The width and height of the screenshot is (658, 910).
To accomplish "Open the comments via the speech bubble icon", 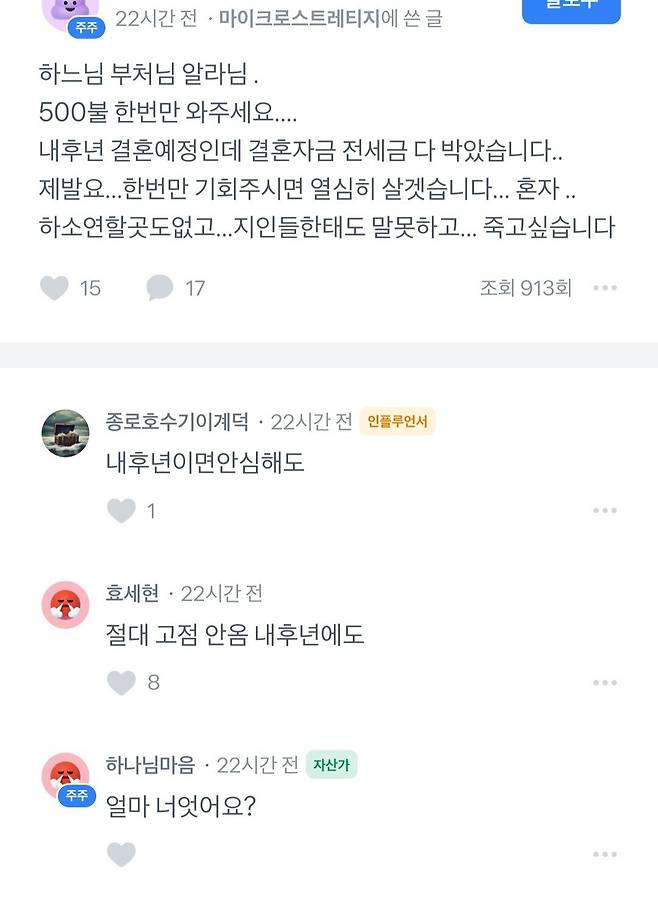I will [155, 288].
